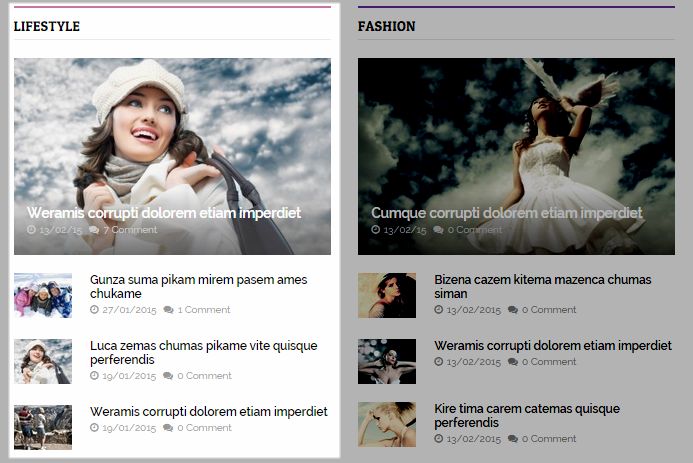
Task: Open '0 Comment' on the Kire tima post
Action: (x=549, y=439)
